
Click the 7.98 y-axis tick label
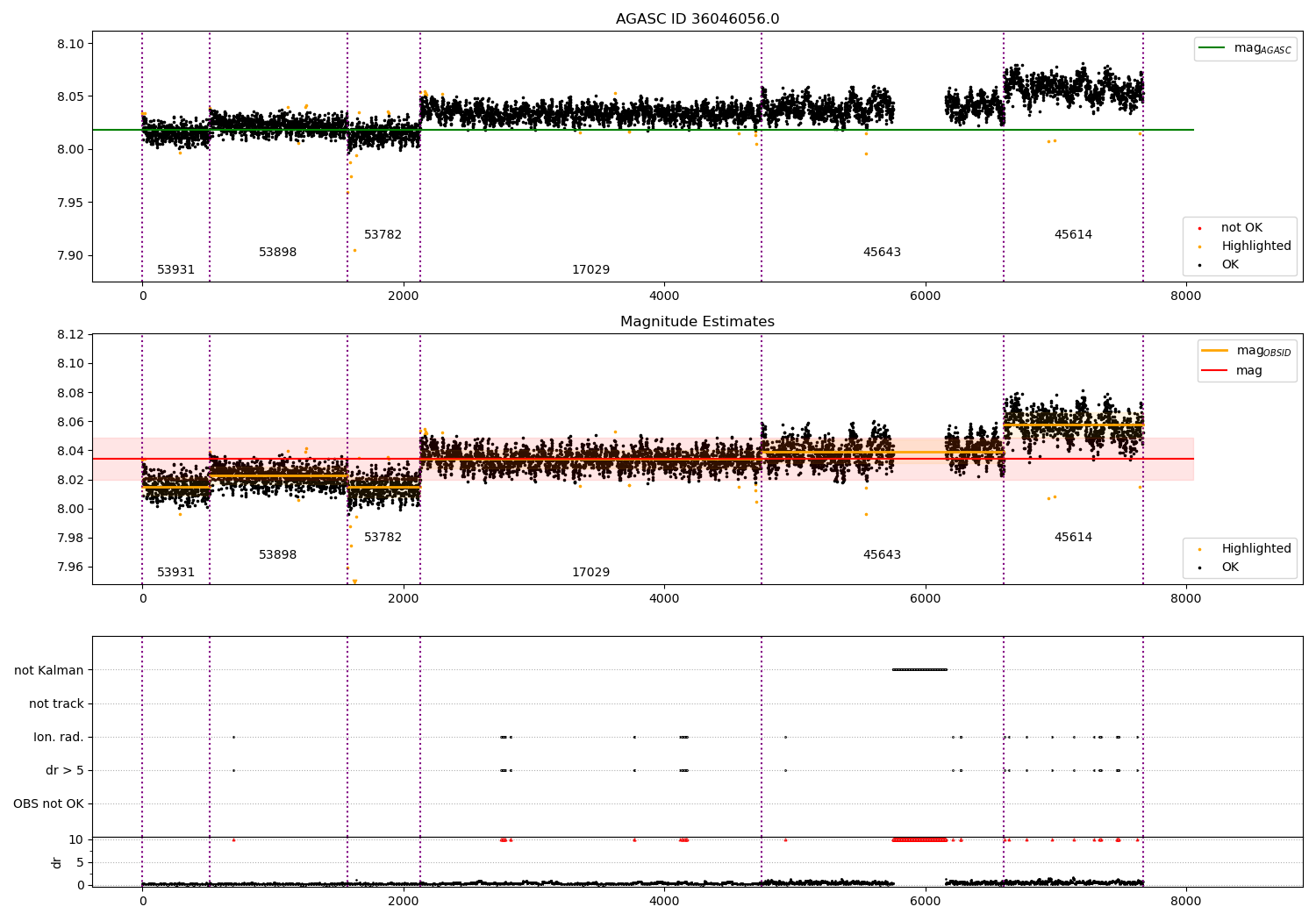[70, 539]
